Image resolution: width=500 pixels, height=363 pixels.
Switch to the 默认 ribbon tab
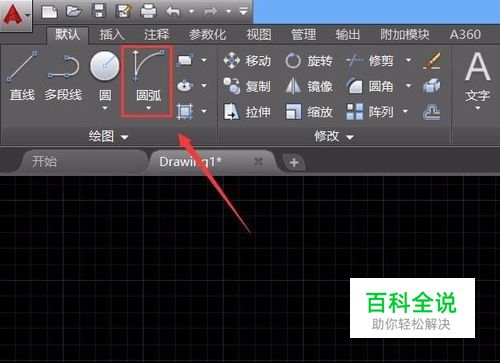(x=68, y=35)
